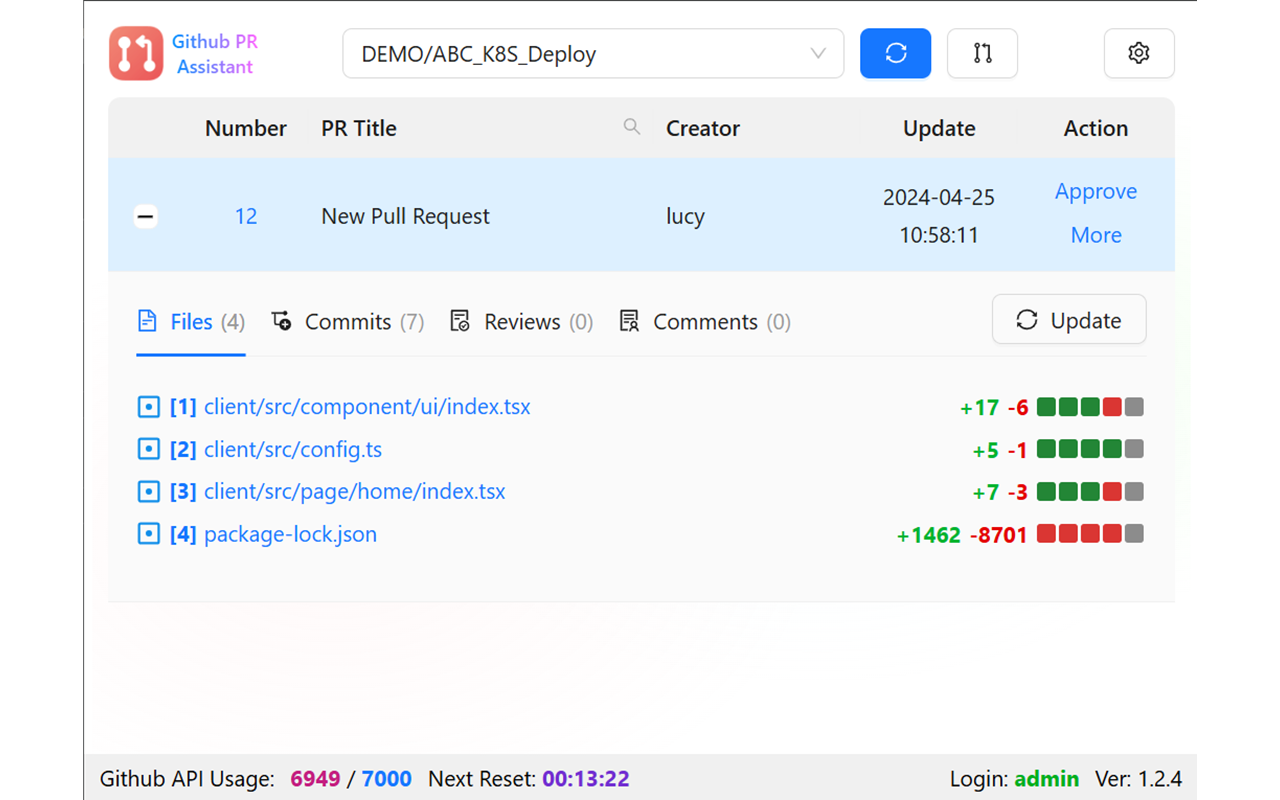Image resolution: width=1280 pixels, height=800 pixels.
Task: Click the API usage count 6949
Action: [315, 779]
